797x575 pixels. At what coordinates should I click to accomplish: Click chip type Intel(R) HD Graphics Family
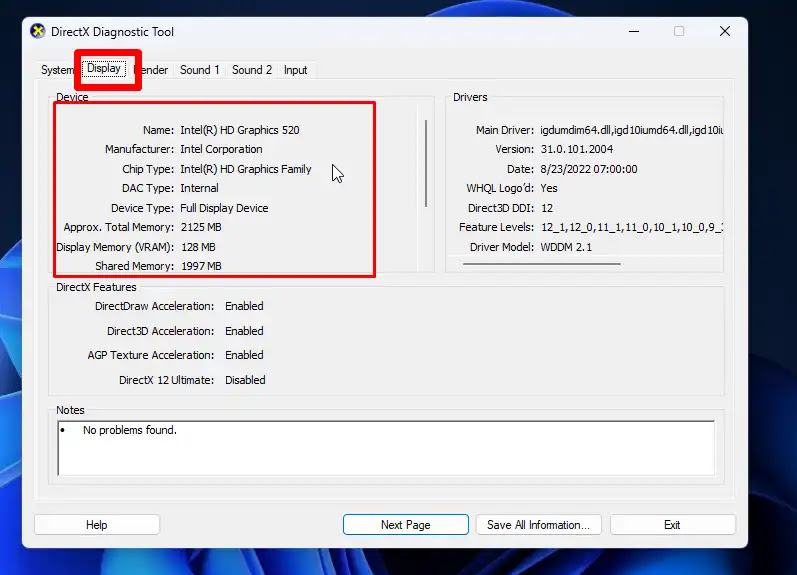pyautogui.click(x=246, y=169)
